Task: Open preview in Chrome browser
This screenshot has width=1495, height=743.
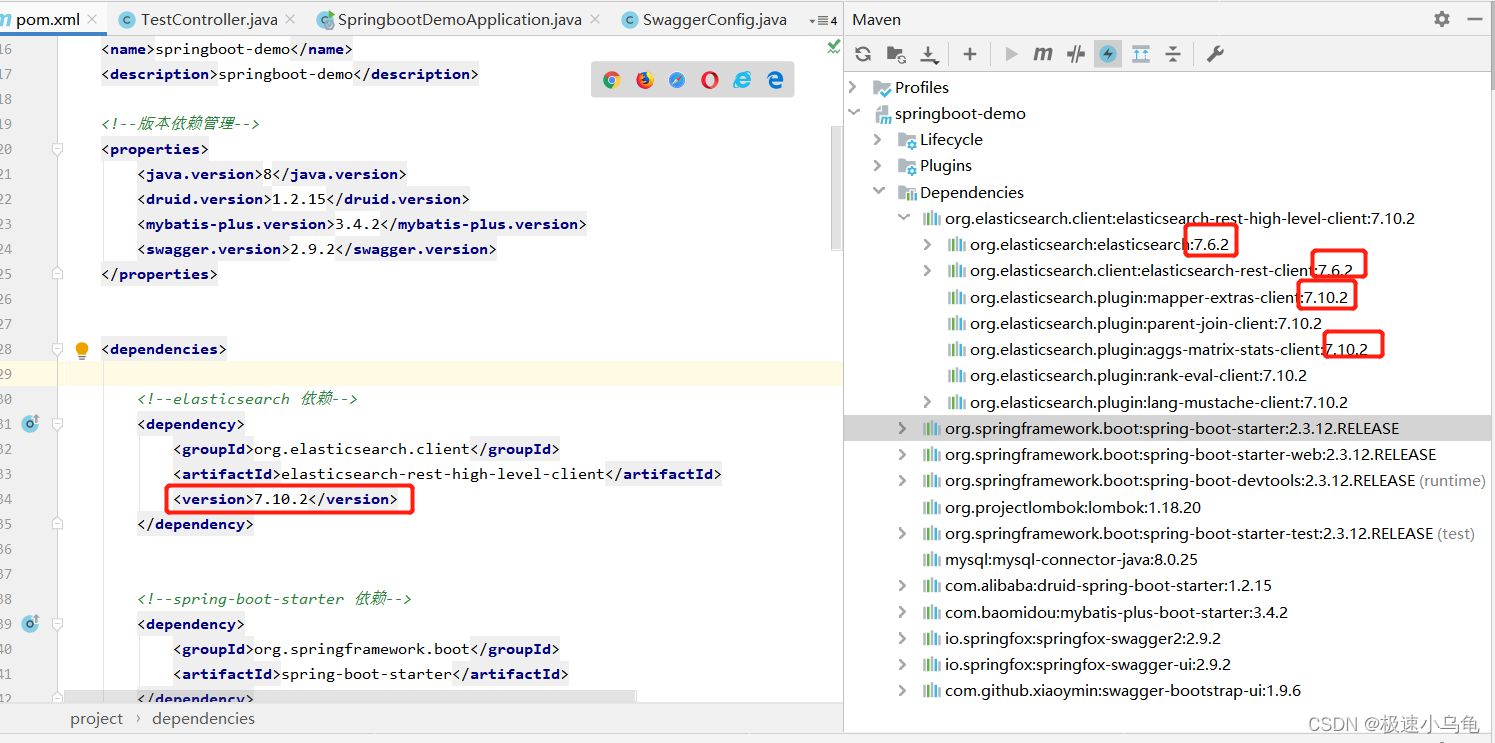Action: [x=612, y=80]
